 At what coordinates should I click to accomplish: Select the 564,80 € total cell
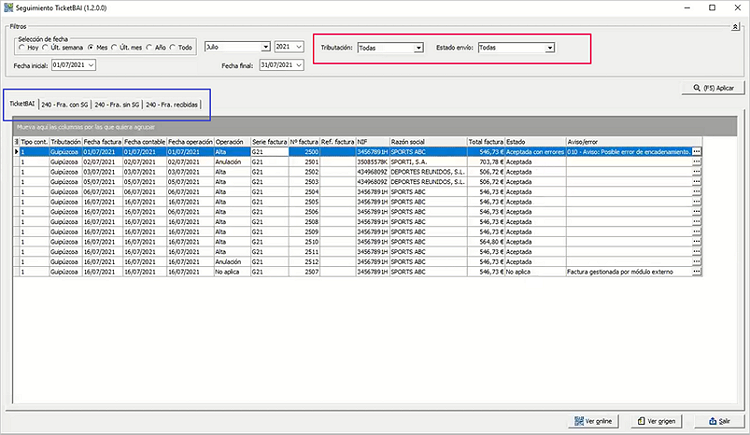point(485,242)
